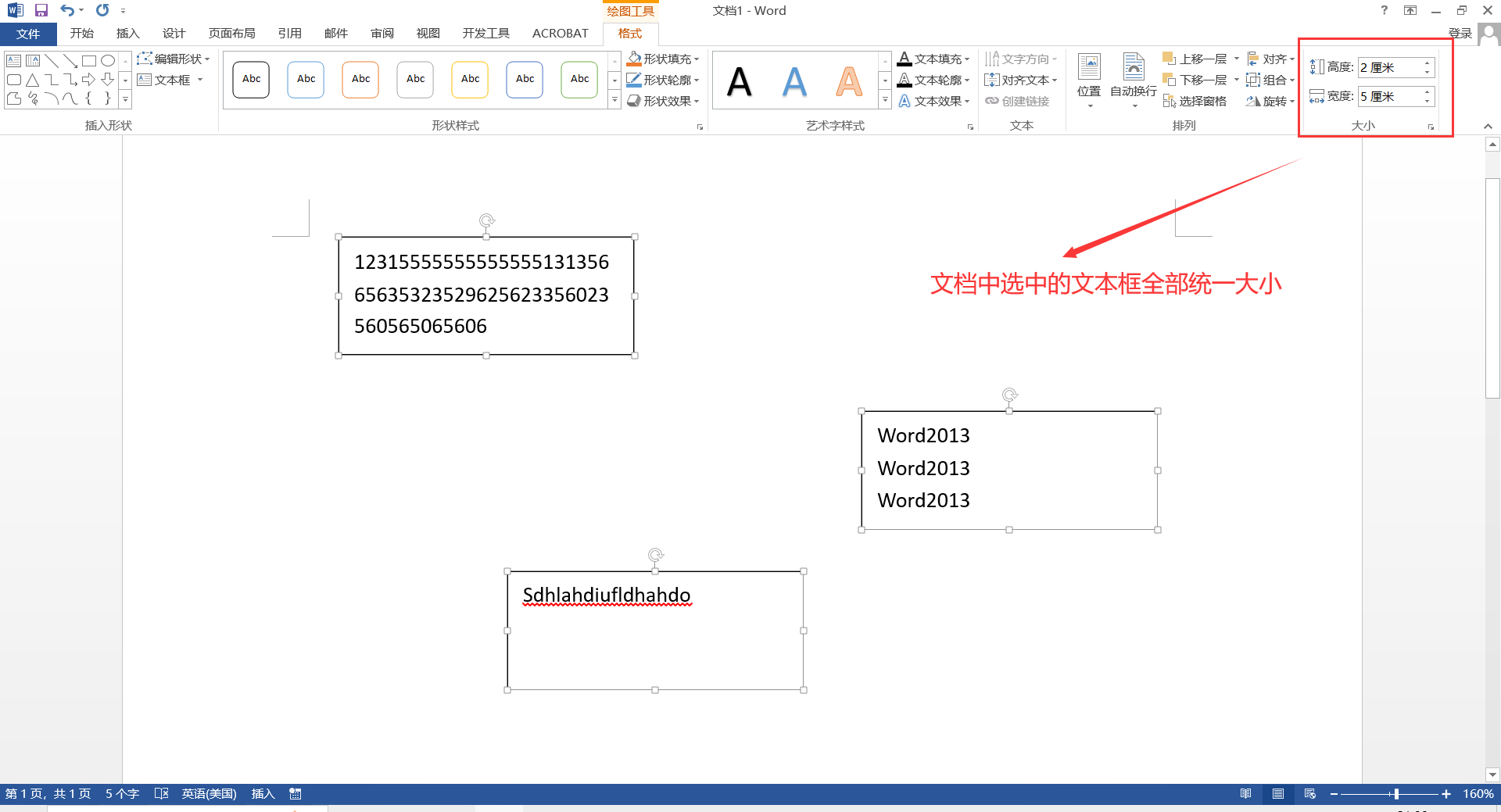Choose the down arrow block shape
Screen dimensions: 1501x812
107,79
